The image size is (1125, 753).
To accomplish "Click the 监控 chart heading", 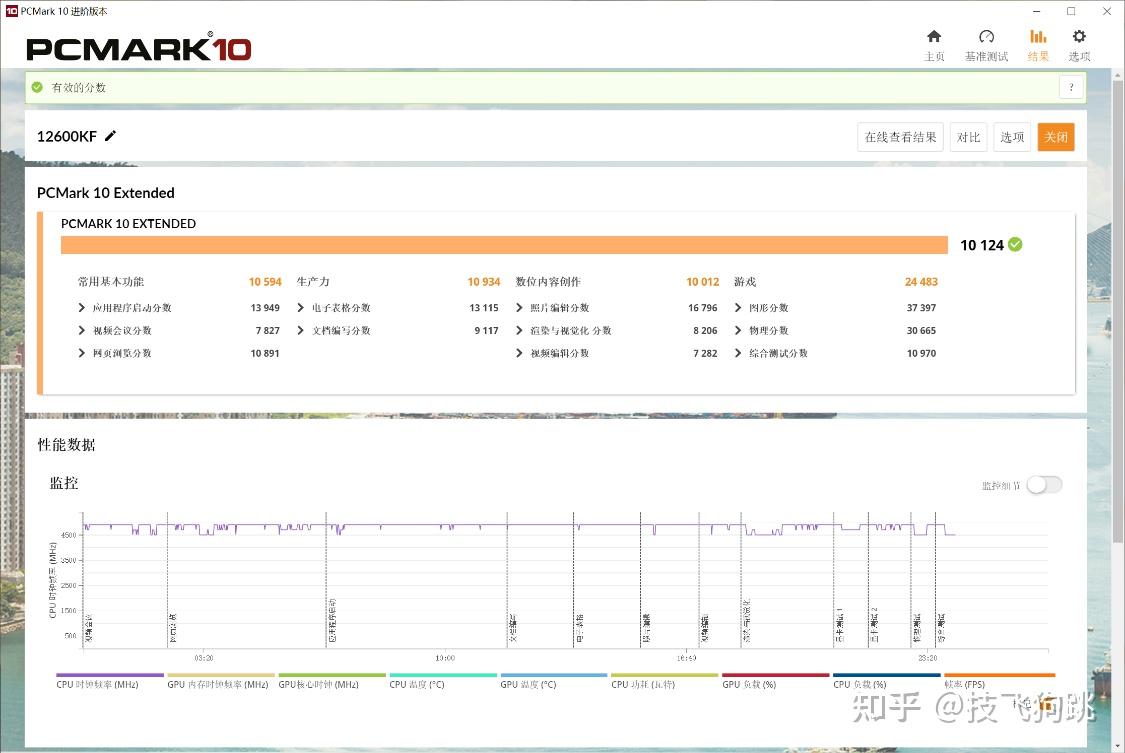I will (64, 483).
